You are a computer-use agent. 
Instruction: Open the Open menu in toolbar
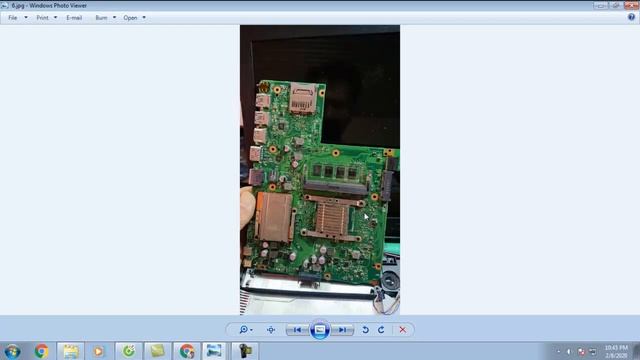pos(130,18)
